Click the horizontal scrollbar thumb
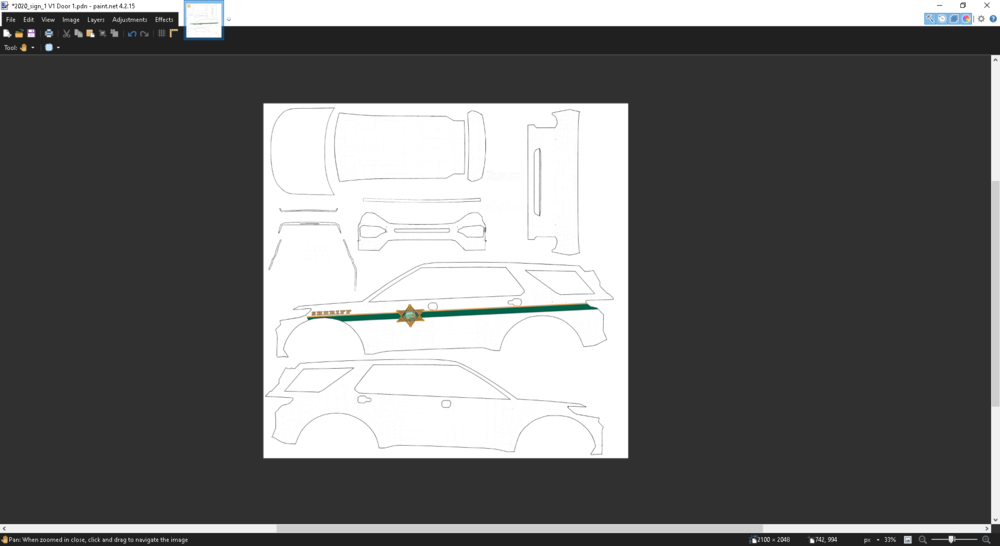The width and height of the screenshot is (1000, 546). 520,528
